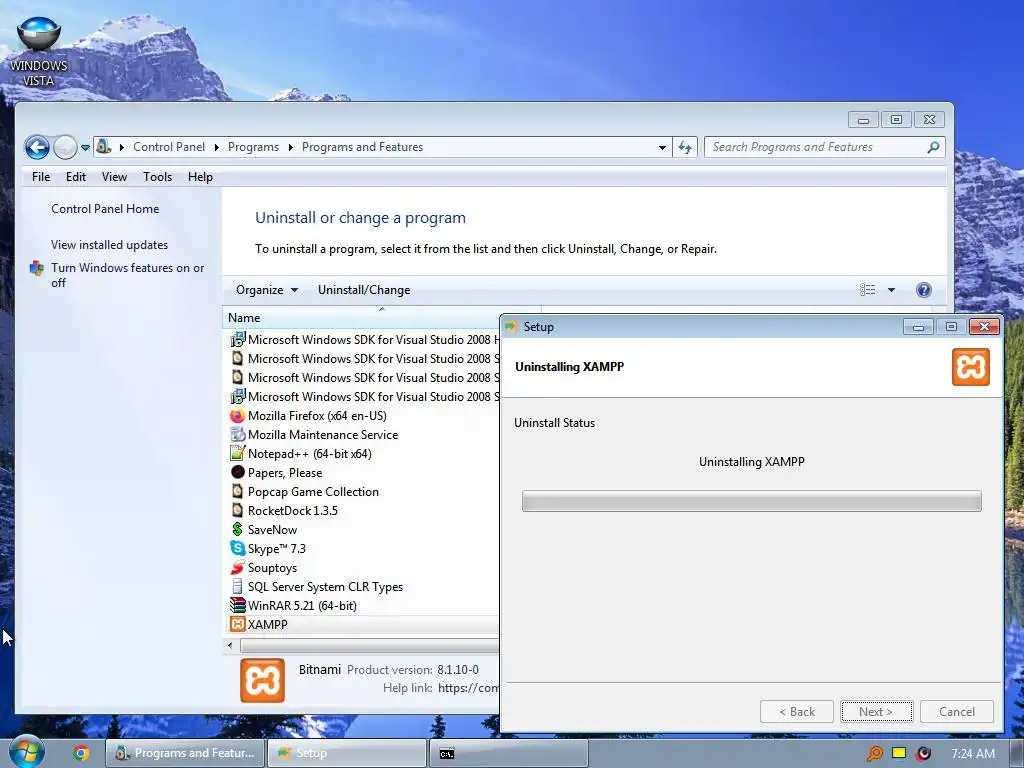Image resolution: width=1024 pixels, height=768 pixels.
Task: Cancel the XAMPP uninstall
Action: pos(957,712)
